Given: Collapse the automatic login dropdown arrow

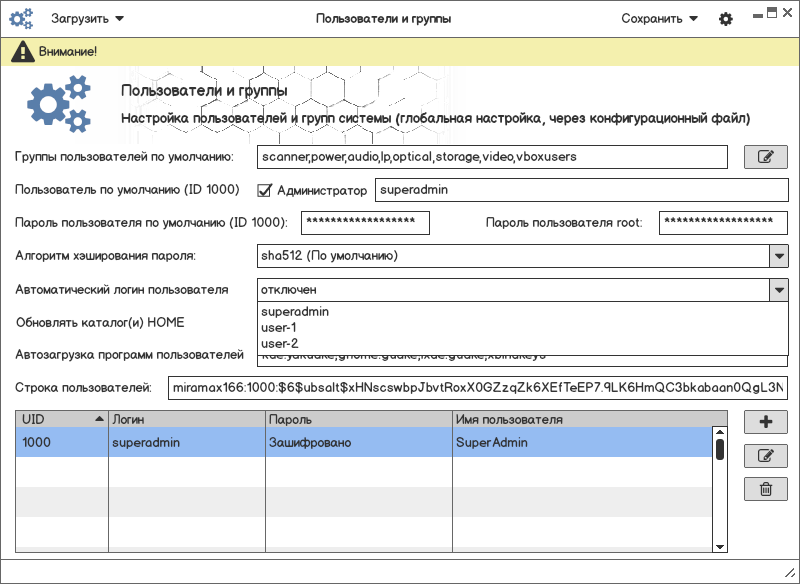Looking at the screenshot, I should [778, 289].
